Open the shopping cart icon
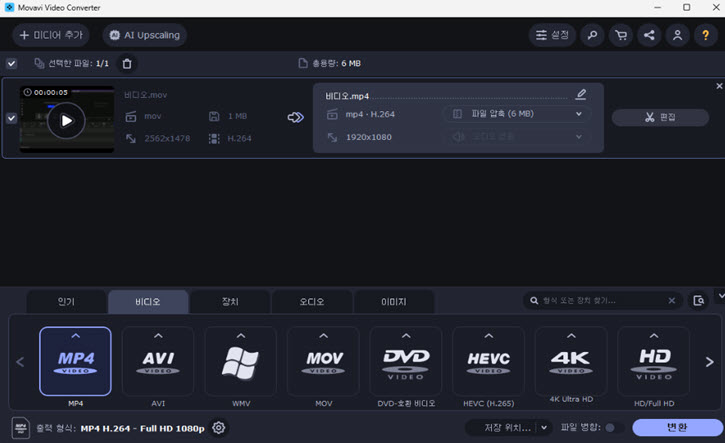Screen dimensions: 725x443 tap(621, 35)
